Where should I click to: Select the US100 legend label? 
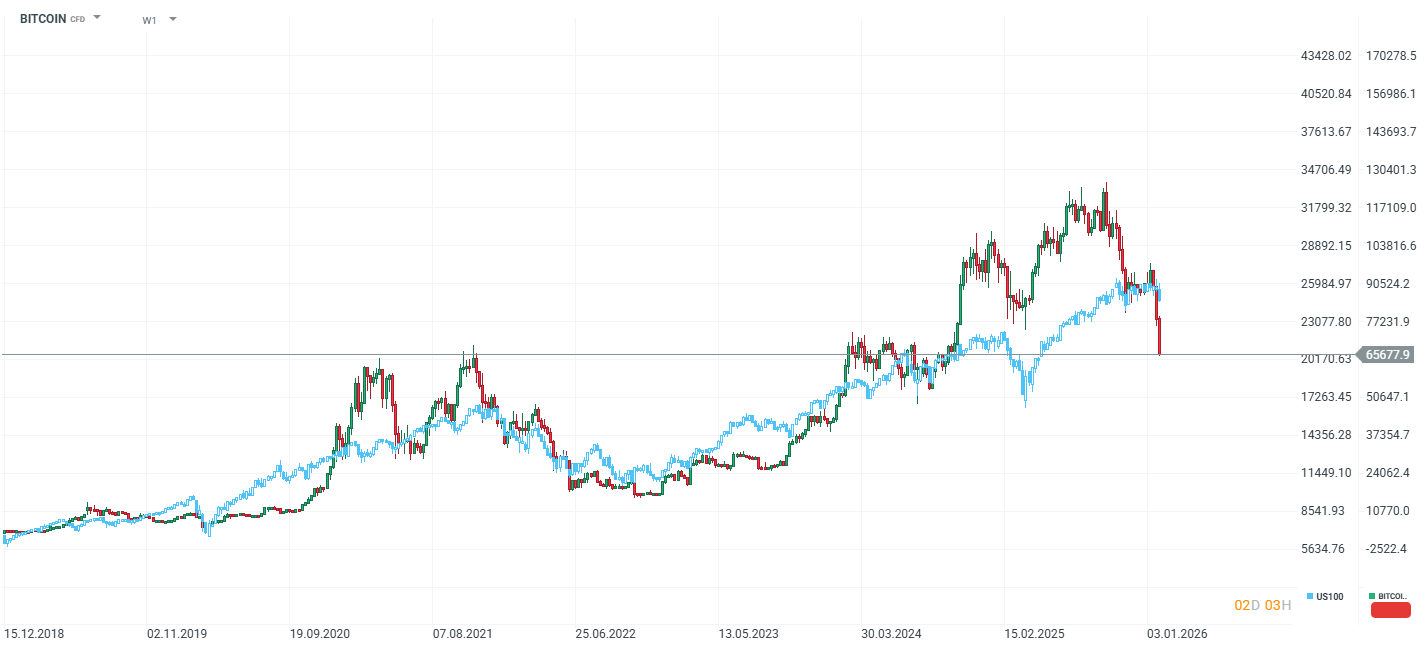(x=1332, y=595)
